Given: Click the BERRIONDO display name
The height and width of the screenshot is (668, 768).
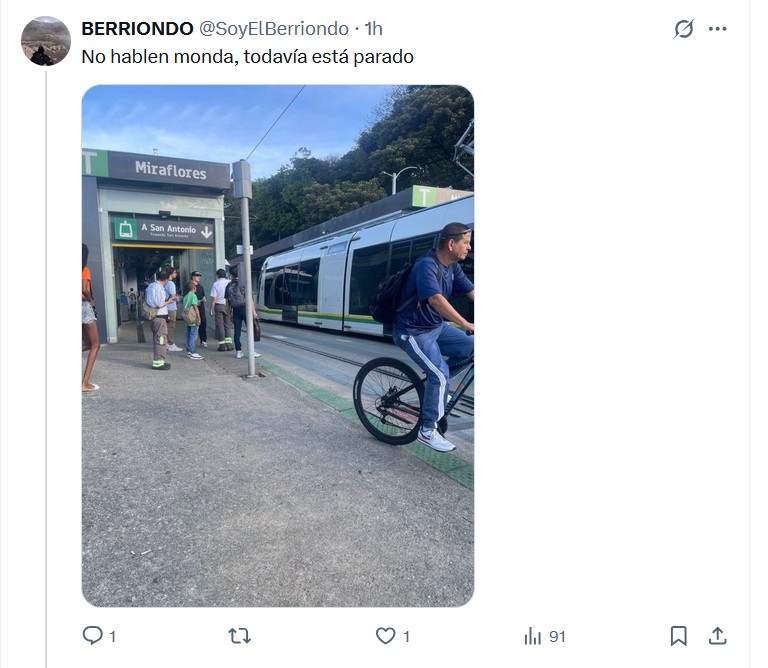Looking at the screenshot, I should point(139,28).
